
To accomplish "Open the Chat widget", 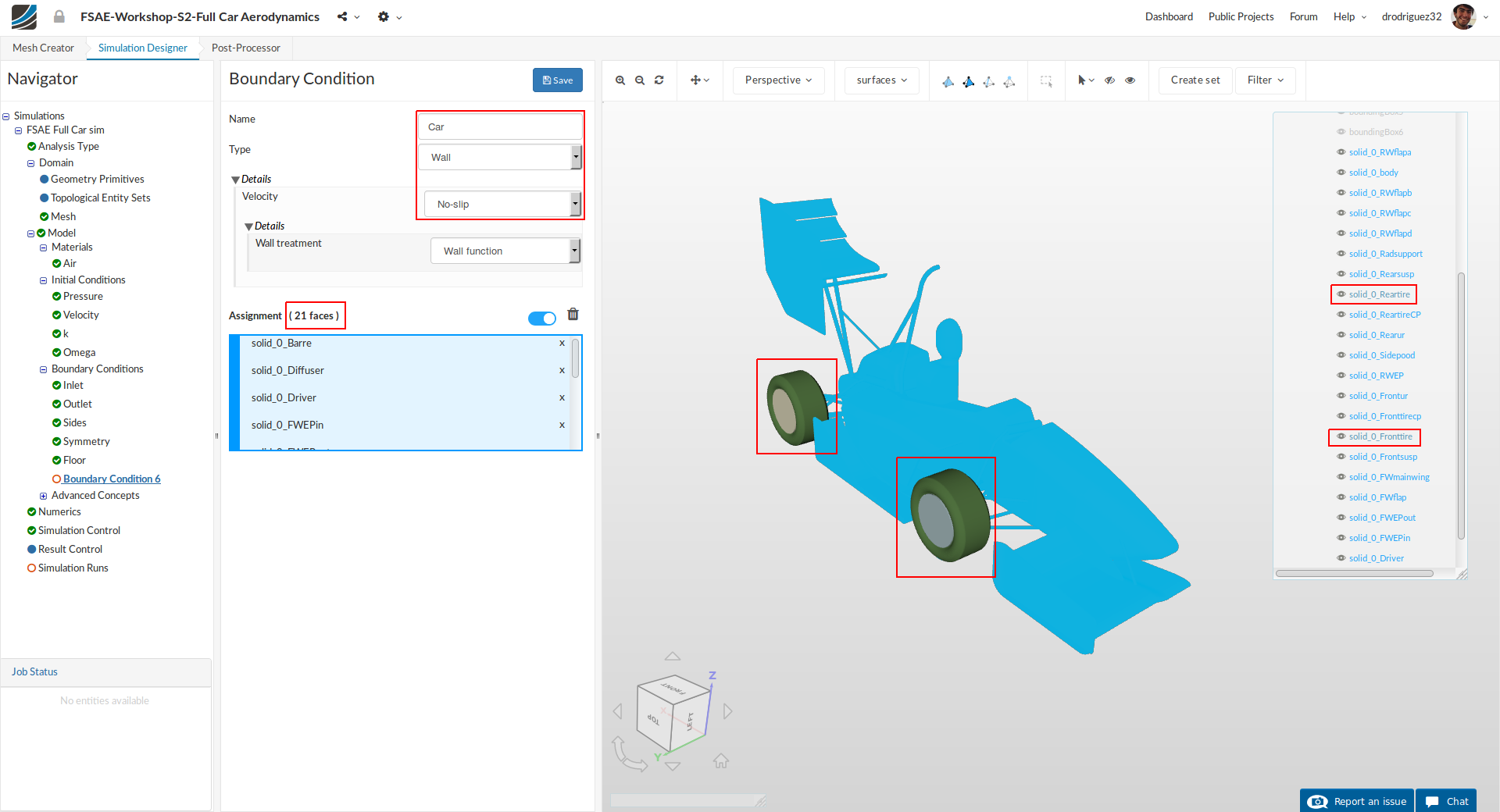I will [x=1447, y=801].
